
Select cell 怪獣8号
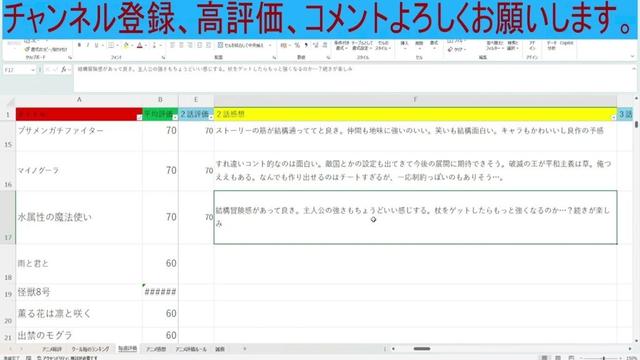point(79,292)
